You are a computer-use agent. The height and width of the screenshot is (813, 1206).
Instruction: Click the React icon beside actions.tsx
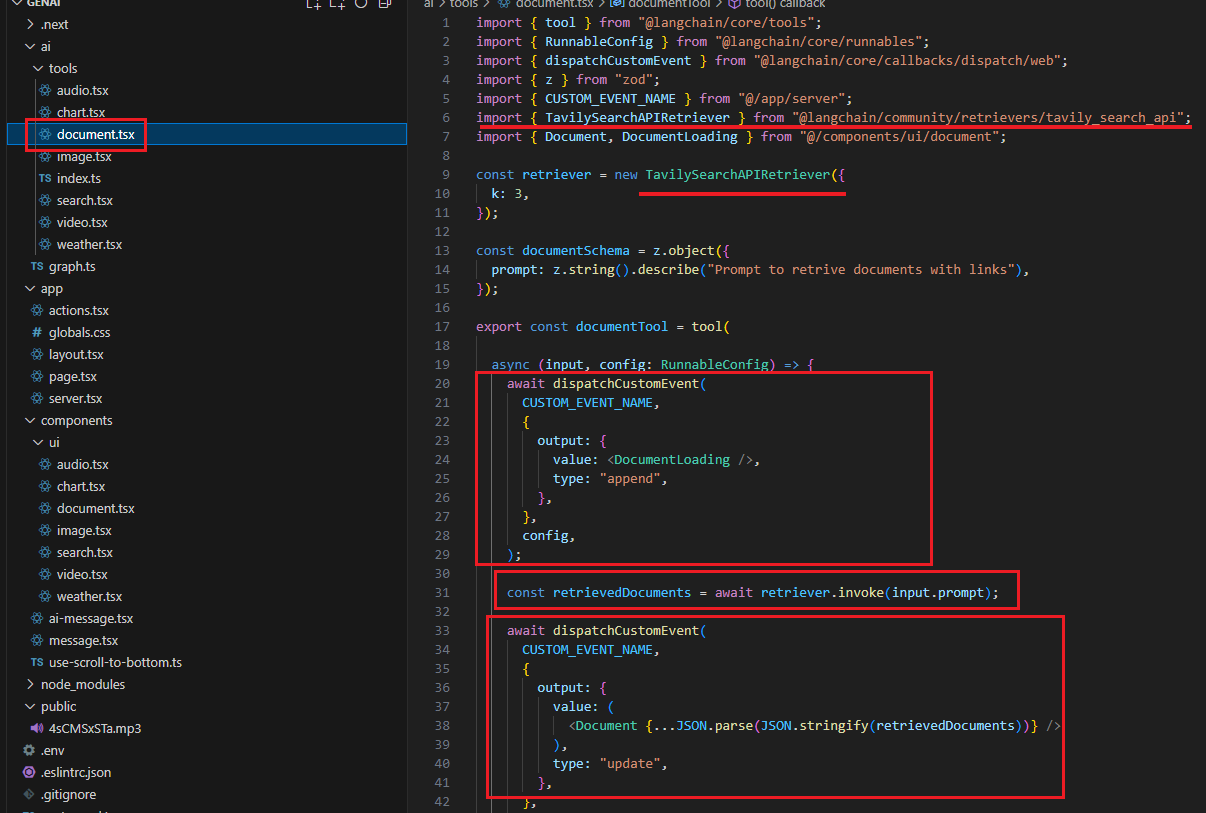(x=37, y=311)
